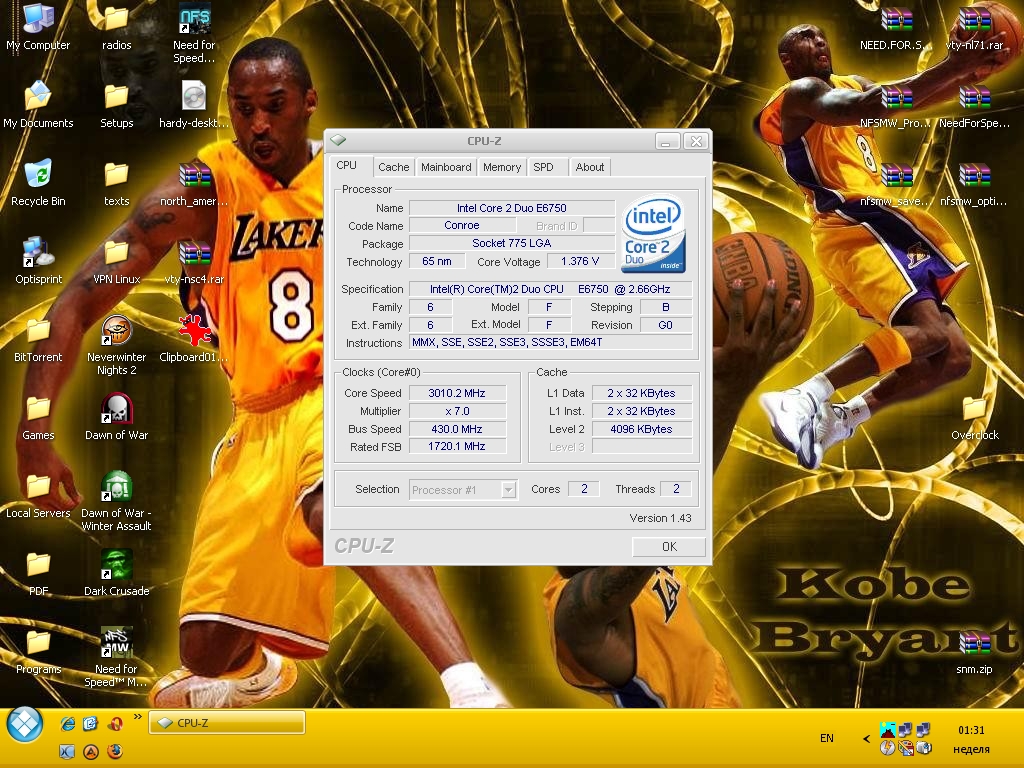Viewport: 1024px width, 768px height.
Task: Click the Start orb button on taskbar
Action: [x=25, y=725]
